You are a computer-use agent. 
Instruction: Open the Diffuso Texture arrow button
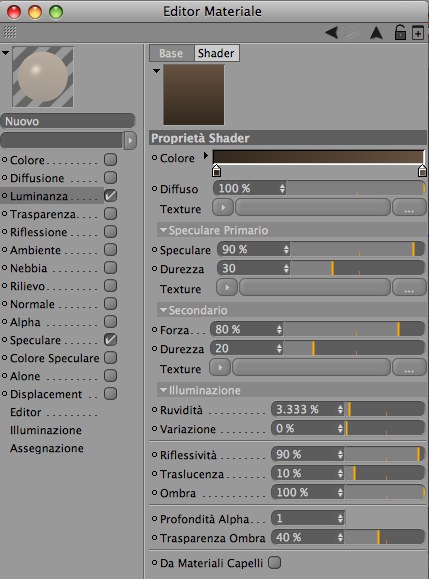[x=223, y=208]
